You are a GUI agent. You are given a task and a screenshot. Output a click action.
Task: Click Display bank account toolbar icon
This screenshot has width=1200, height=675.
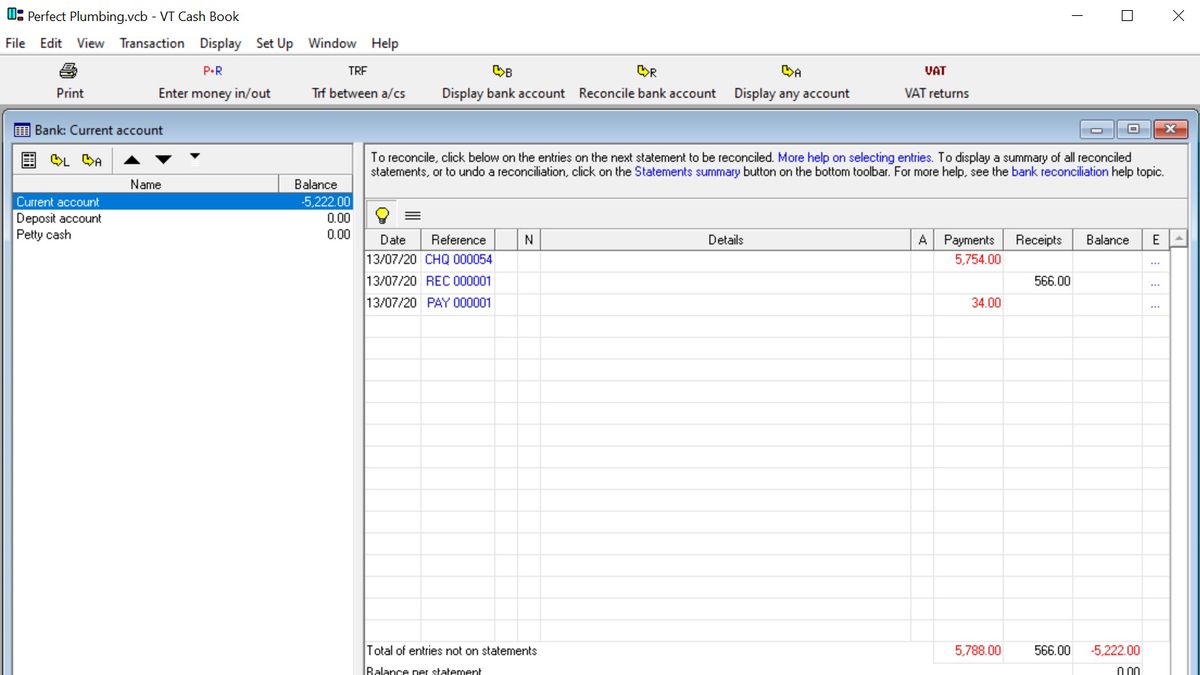[x=503, y=81]
